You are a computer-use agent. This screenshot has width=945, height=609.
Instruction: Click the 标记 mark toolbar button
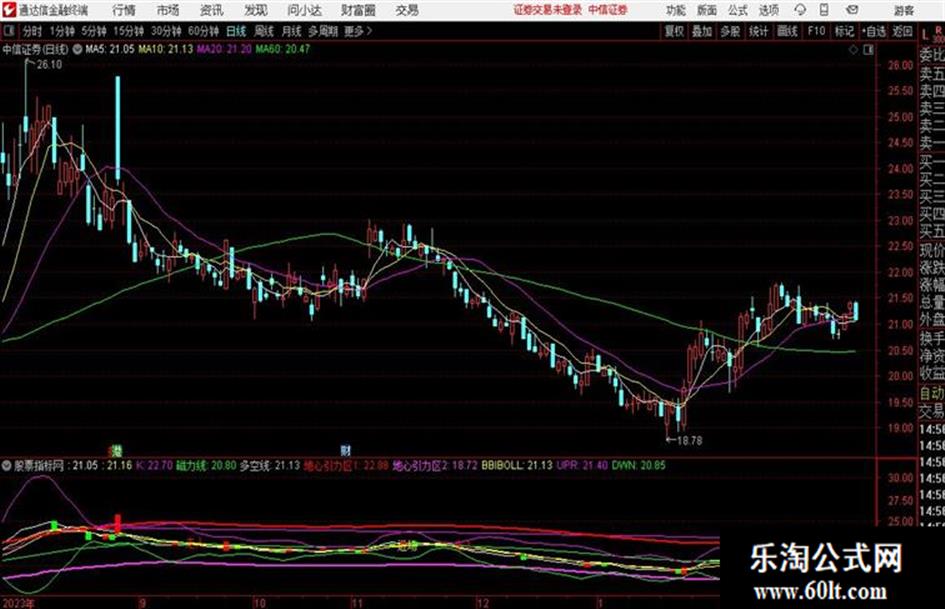(x=844, y=31)
